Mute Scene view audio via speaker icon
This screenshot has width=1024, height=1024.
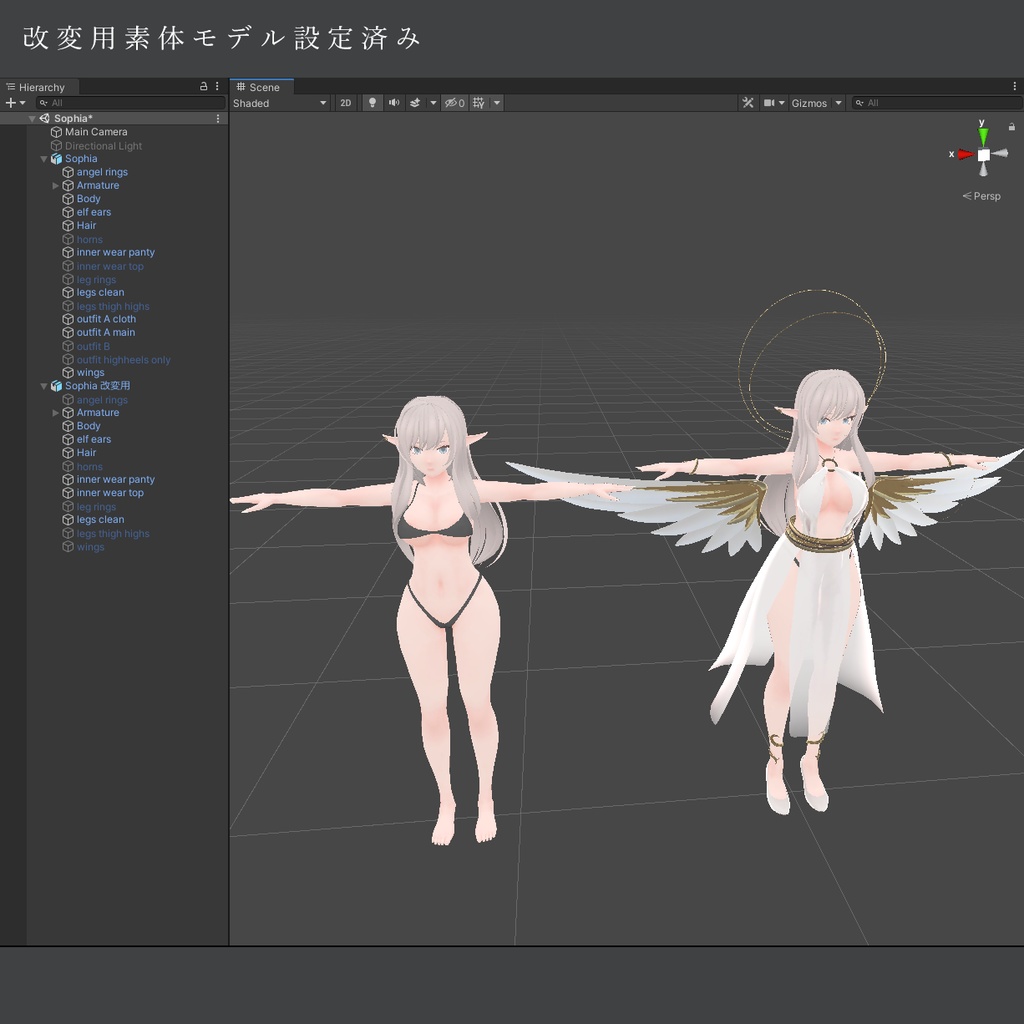pyautogui.click(x=394, y=102)
